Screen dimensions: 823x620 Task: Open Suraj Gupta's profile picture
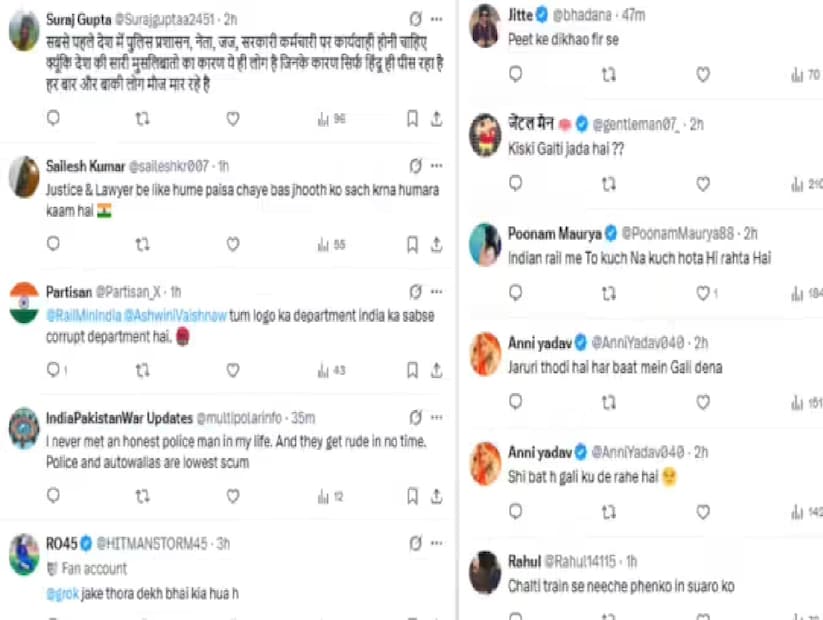point(24,32)
